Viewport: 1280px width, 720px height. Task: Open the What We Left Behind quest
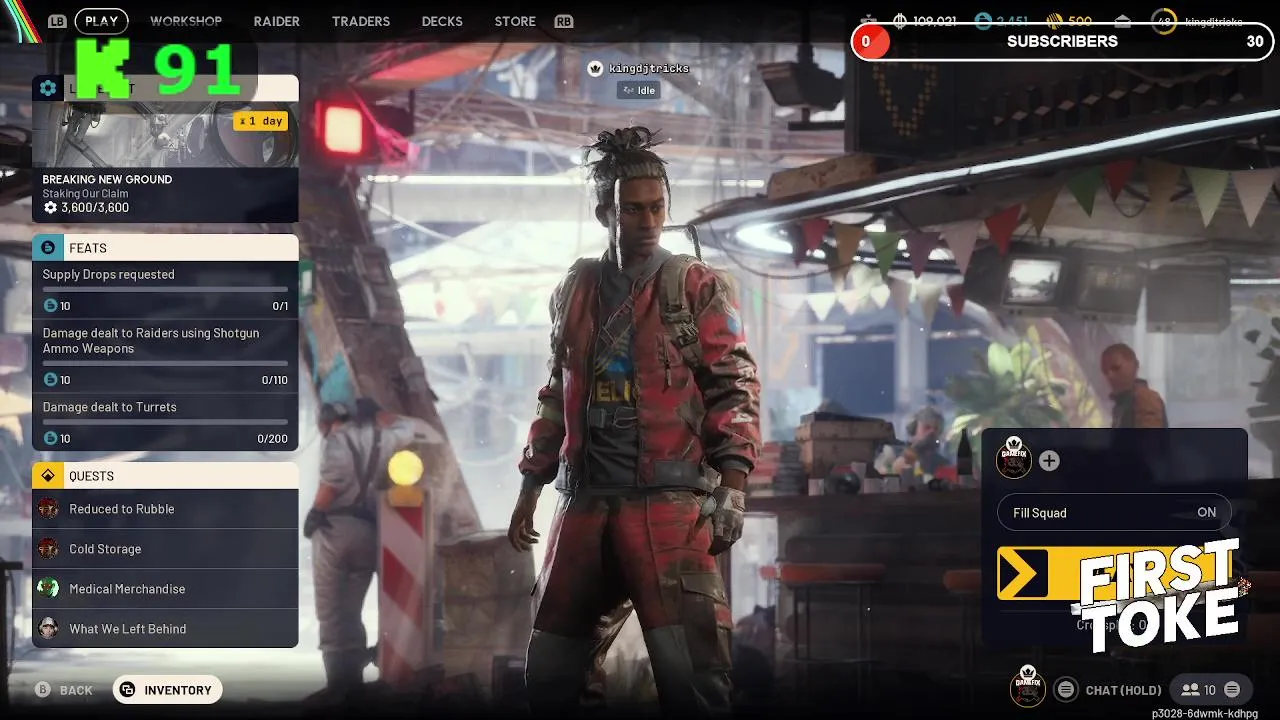point(165,629)
